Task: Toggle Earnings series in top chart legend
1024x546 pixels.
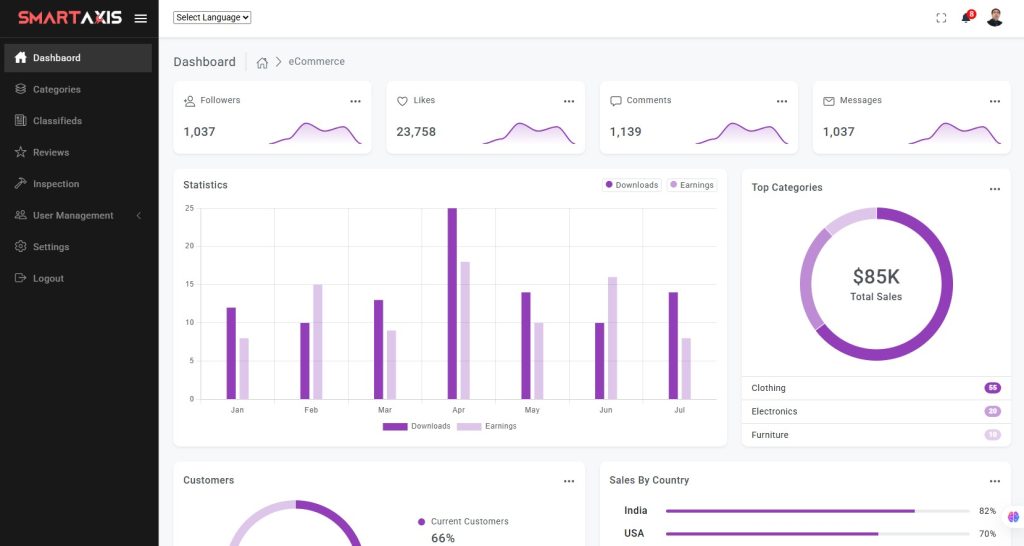Action: 692,185
